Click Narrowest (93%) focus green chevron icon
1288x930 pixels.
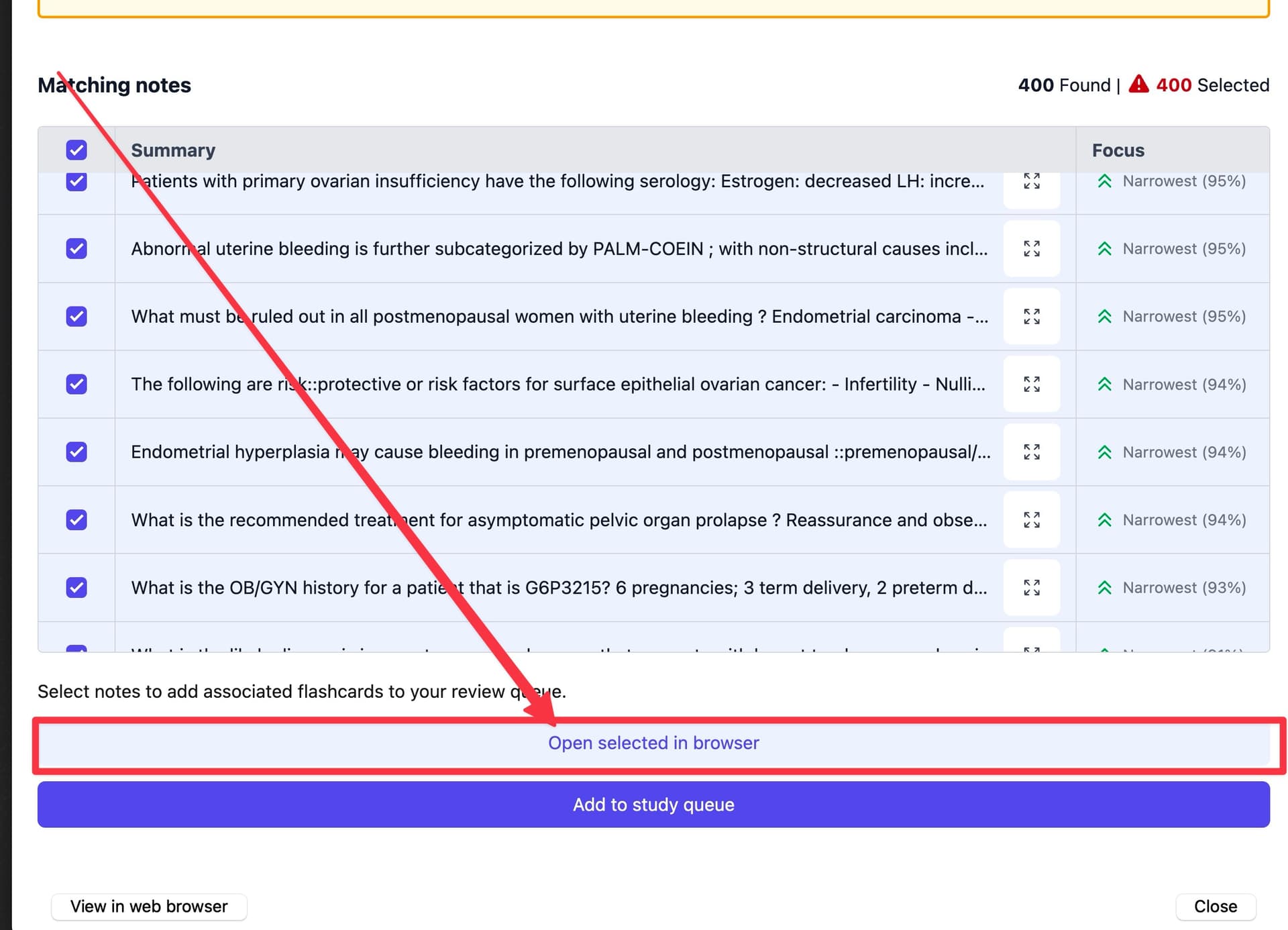pyautogui.click(x=1104, y=588)
